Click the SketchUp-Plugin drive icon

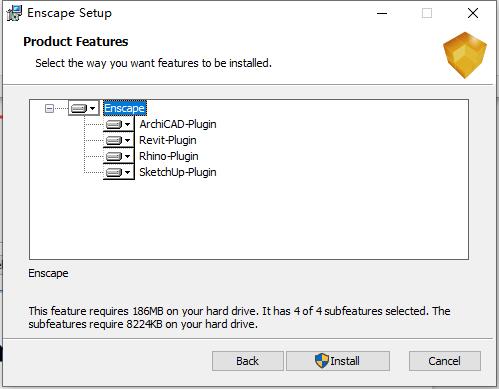tap(114, 172)
